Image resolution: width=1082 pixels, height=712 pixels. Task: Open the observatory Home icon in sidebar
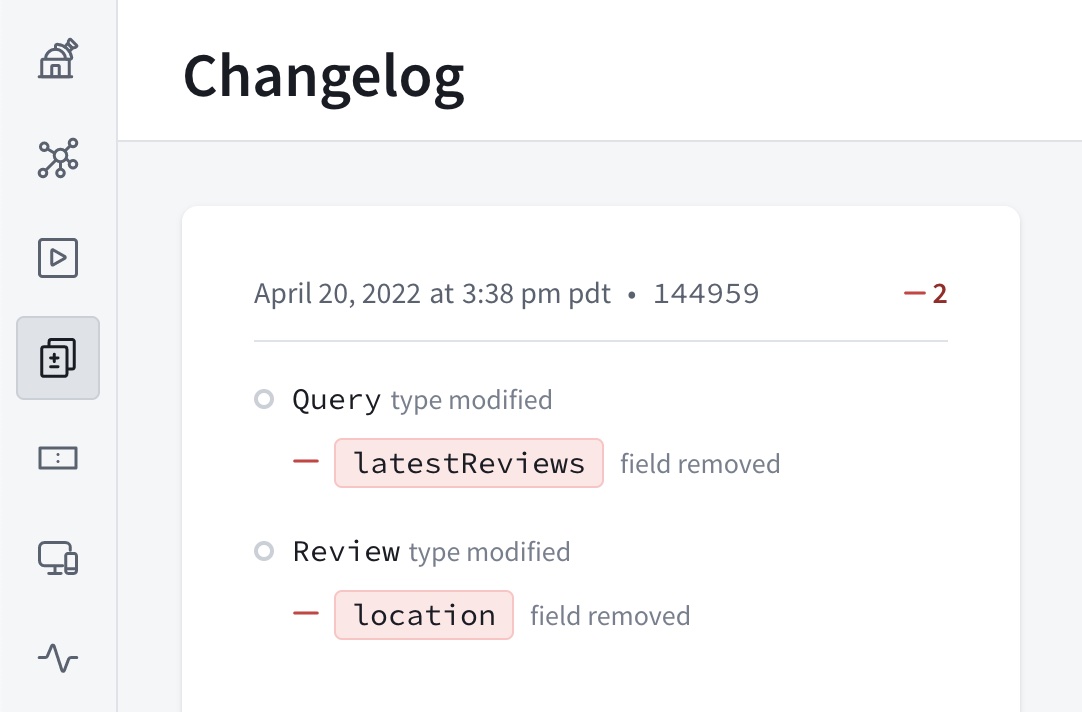click(57, 59)
